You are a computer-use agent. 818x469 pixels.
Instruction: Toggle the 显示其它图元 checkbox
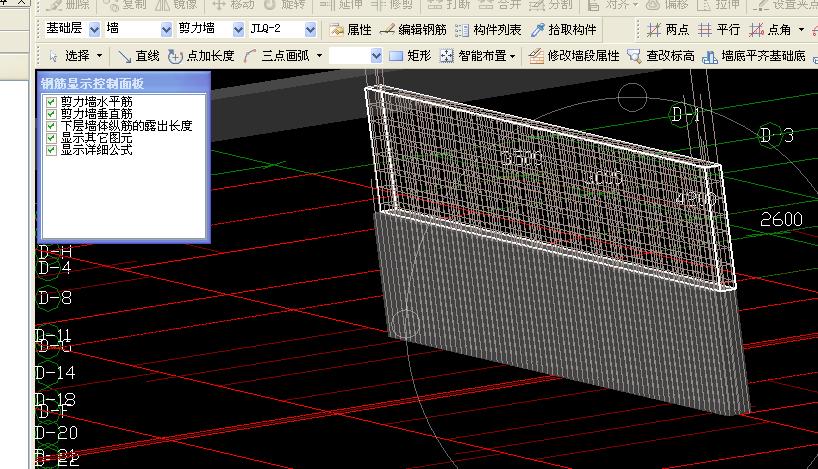pyautogui.click(x=51, y=138)
